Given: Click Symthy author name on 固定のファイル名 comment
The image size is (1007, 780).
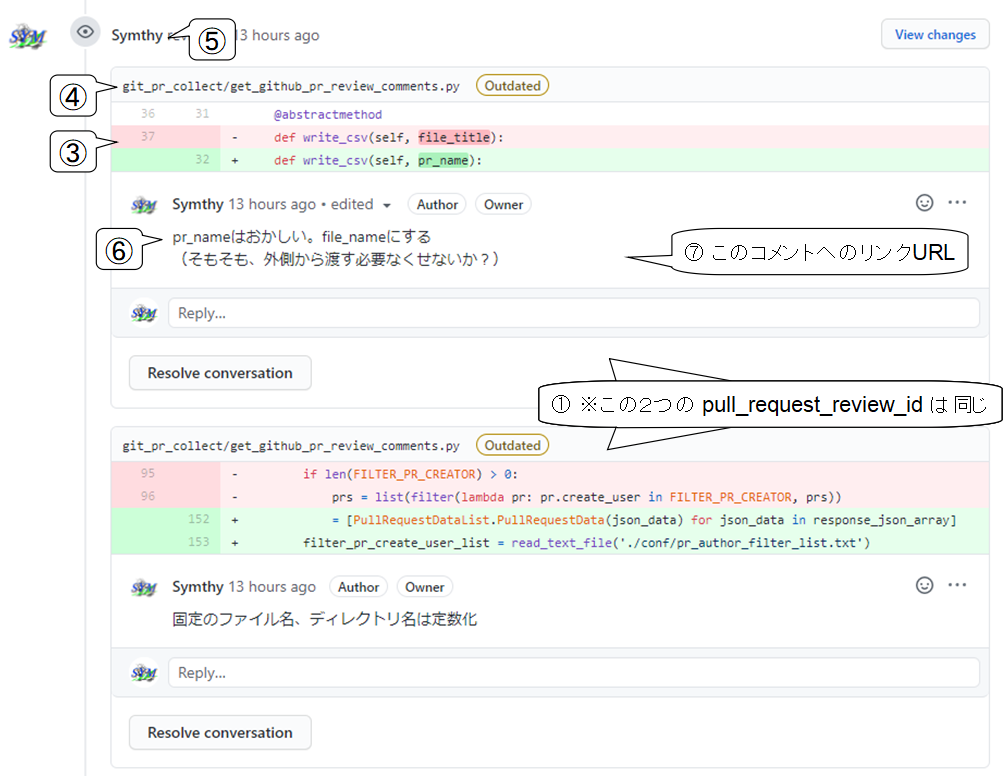Looking at the screenshot, I should (198, 587).
